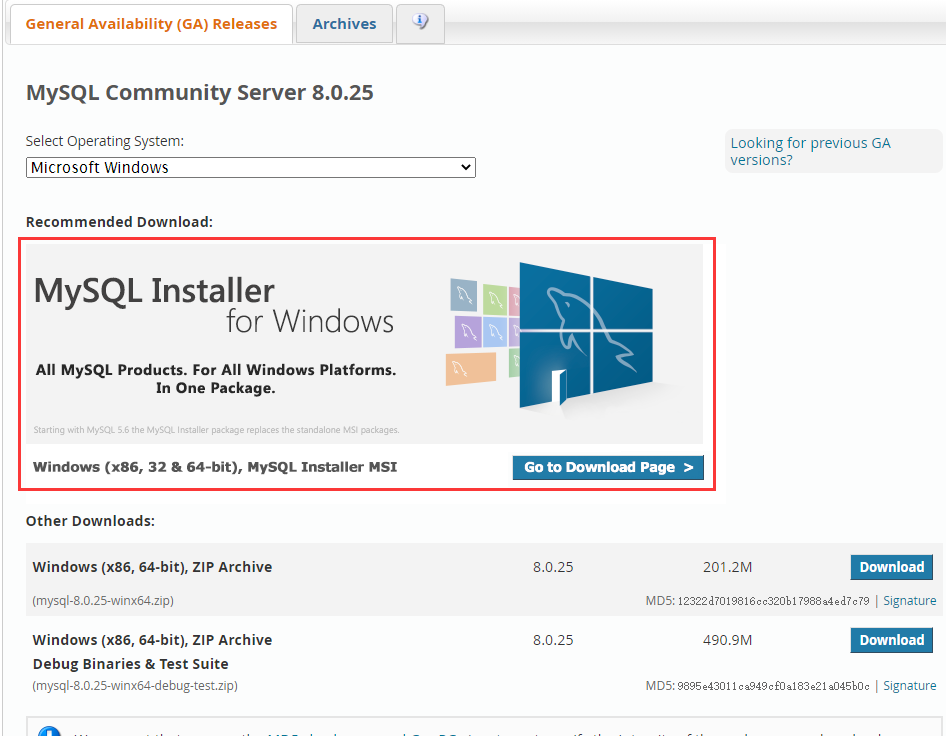This screenshot has width=946, height=736.
Task: Click the orange dolphin tile in banner
Action: pyautogui.click(x=471, y=368)
